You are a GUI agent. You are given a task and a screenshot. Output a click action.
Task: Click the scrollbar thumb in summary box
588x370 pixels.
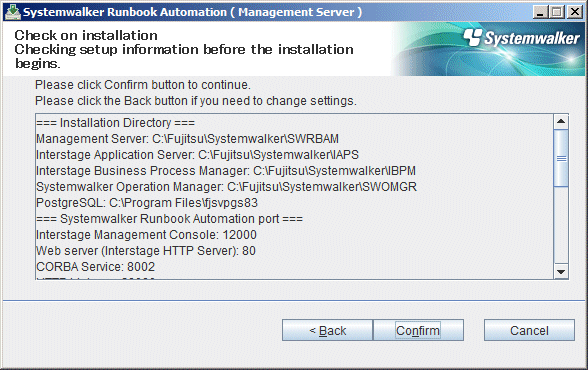coord(561,158)
